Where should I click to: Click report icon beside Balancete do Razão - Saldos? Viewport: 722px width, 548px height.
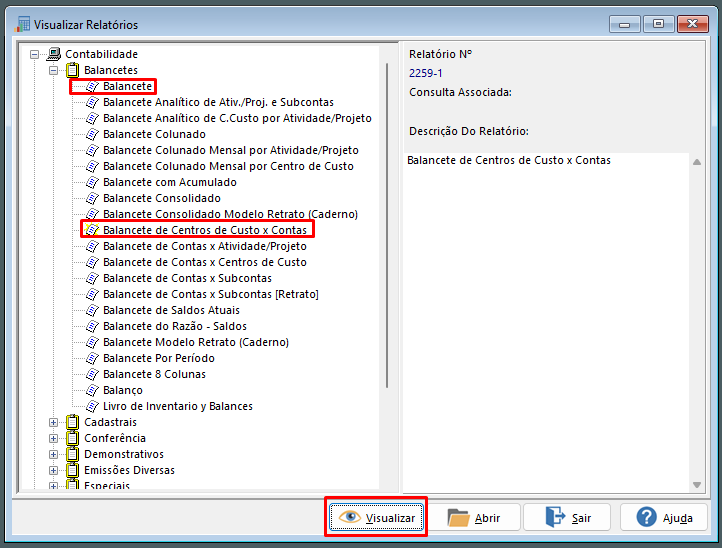pos(92,326)
